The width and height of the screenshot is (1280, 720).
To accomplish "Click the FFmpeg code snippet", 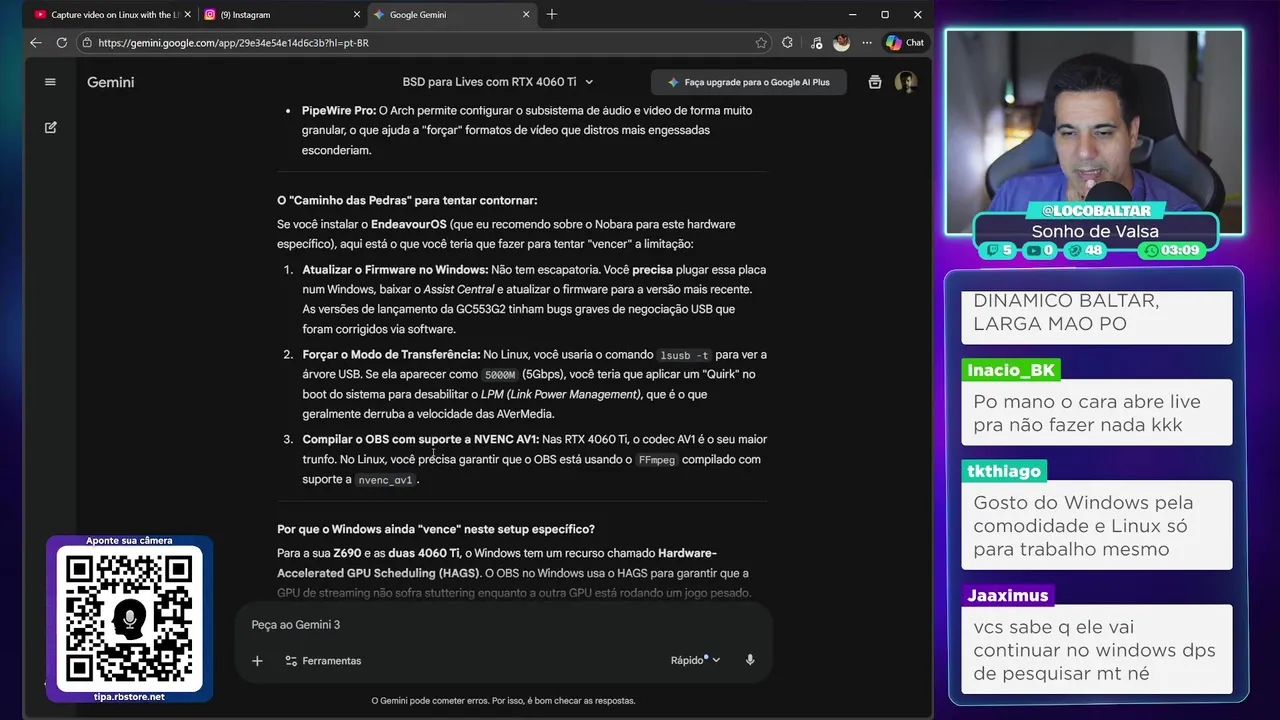I will 657,460.
